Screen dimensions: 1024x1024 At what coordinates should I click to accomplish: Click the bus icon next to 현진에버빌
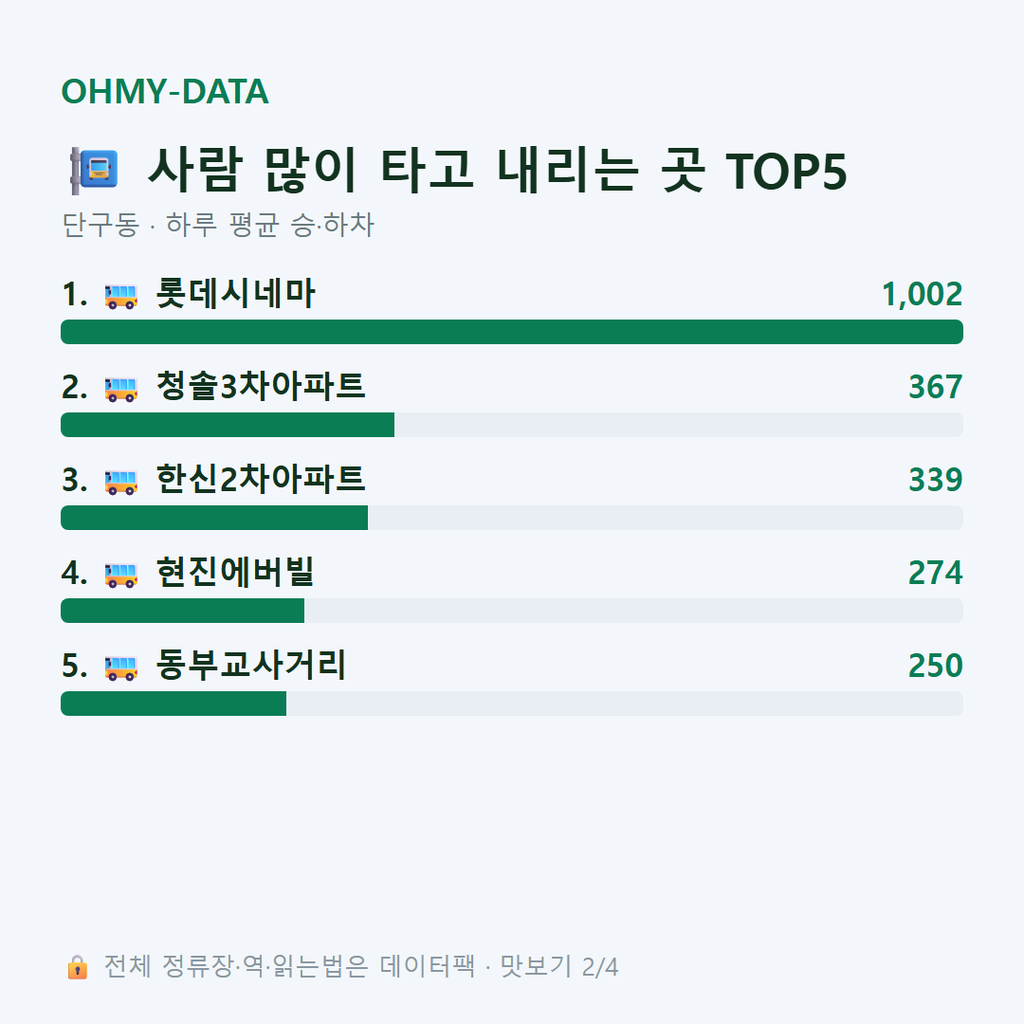pyautogui.click(x=121, y=575)
